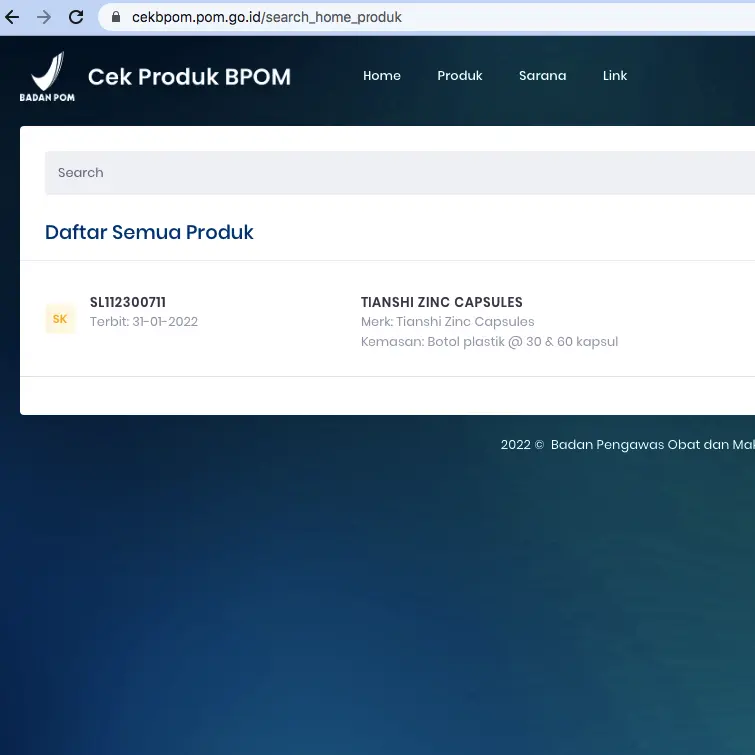Screen dimensions: 755x755
Task: Reload the page with the refresh icon
Action: pyautogui.click(x=76, y=17)
